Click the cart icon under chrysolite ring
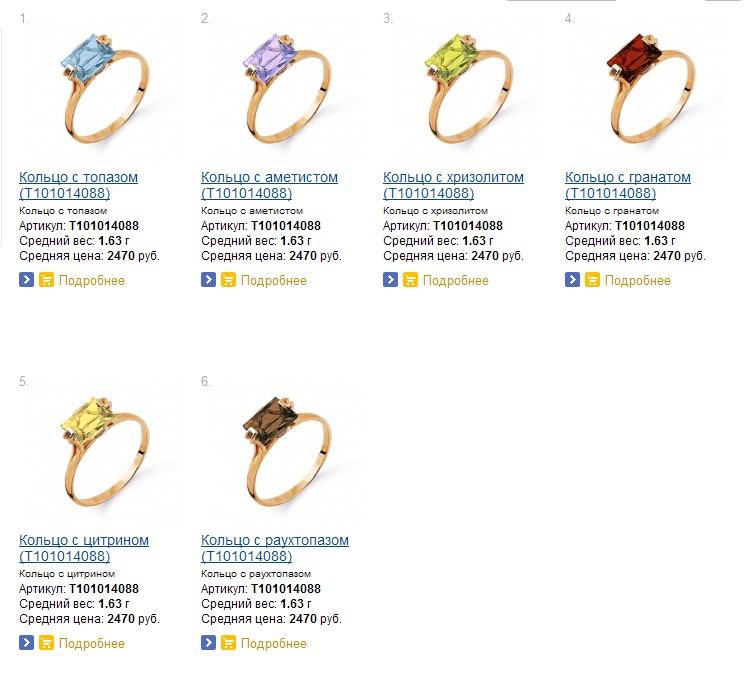Viewport: 746px width, 683px height. (x=410, y=279)
